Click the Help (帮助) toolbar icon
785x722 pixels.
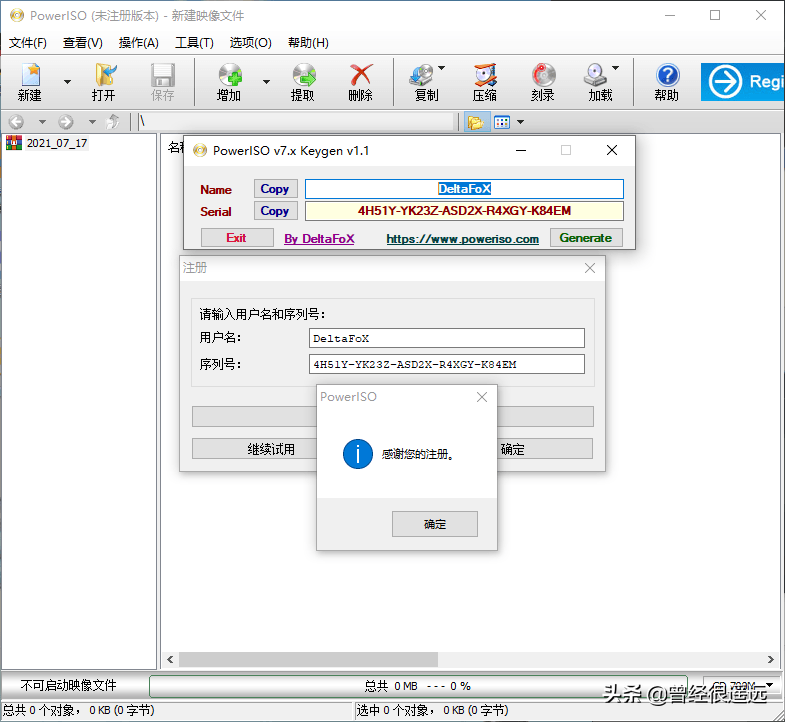[x=667, y=82]
